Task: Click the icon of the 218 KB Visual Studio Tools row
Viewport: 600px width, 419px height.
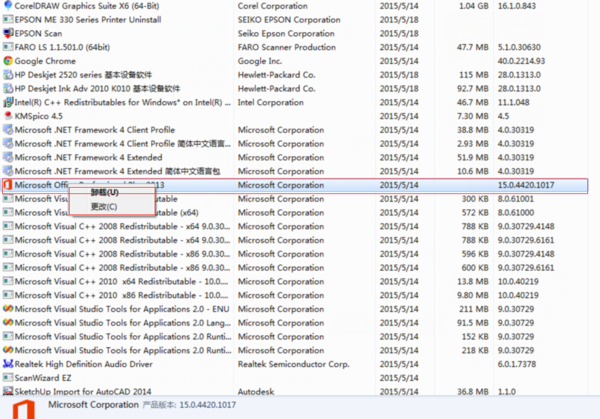Action: (x=8, y=350)
